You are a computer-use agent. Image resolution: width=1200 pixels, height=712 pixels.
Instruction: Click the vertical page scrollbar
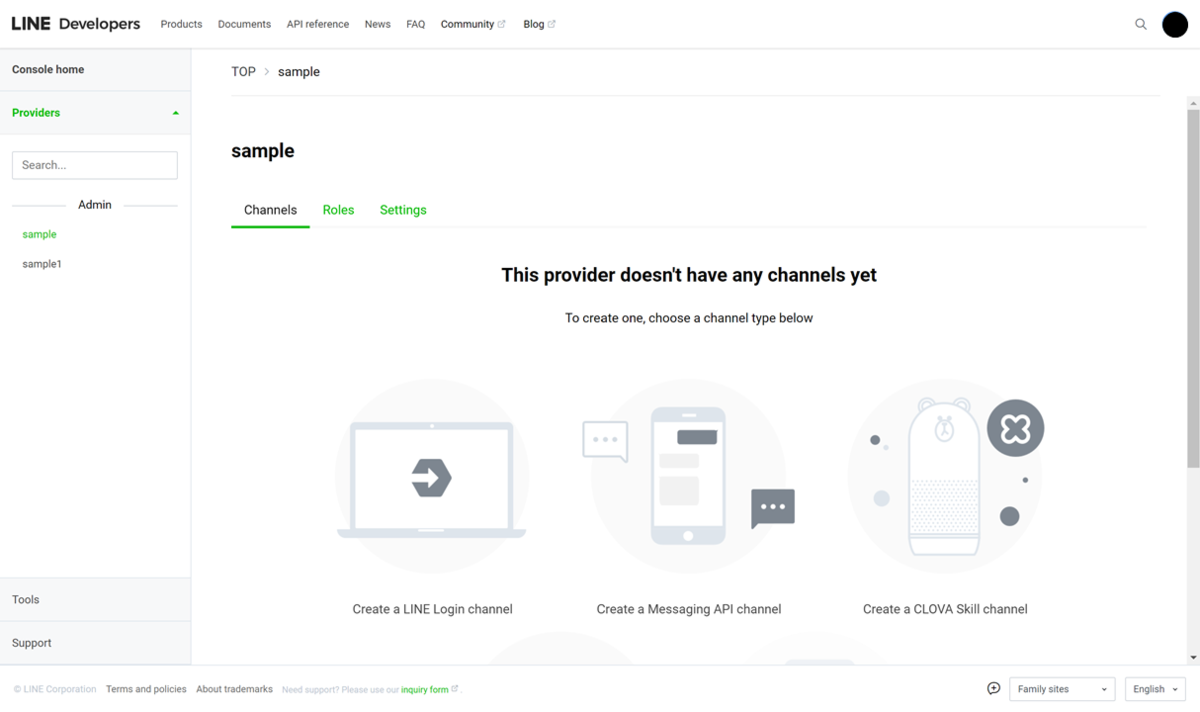tap(1193, 288)
